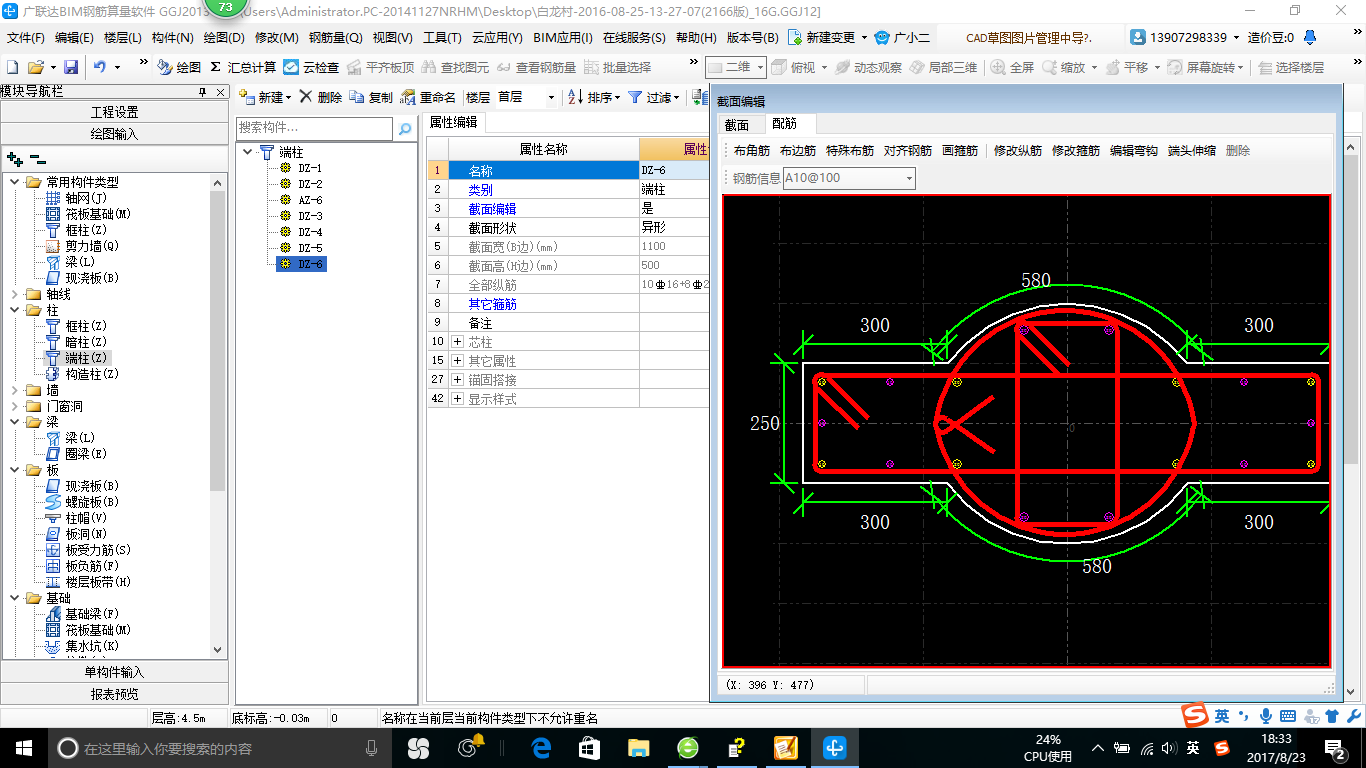
Task: Expand the 芯柱 property row
Action: (x=457, y=342)
